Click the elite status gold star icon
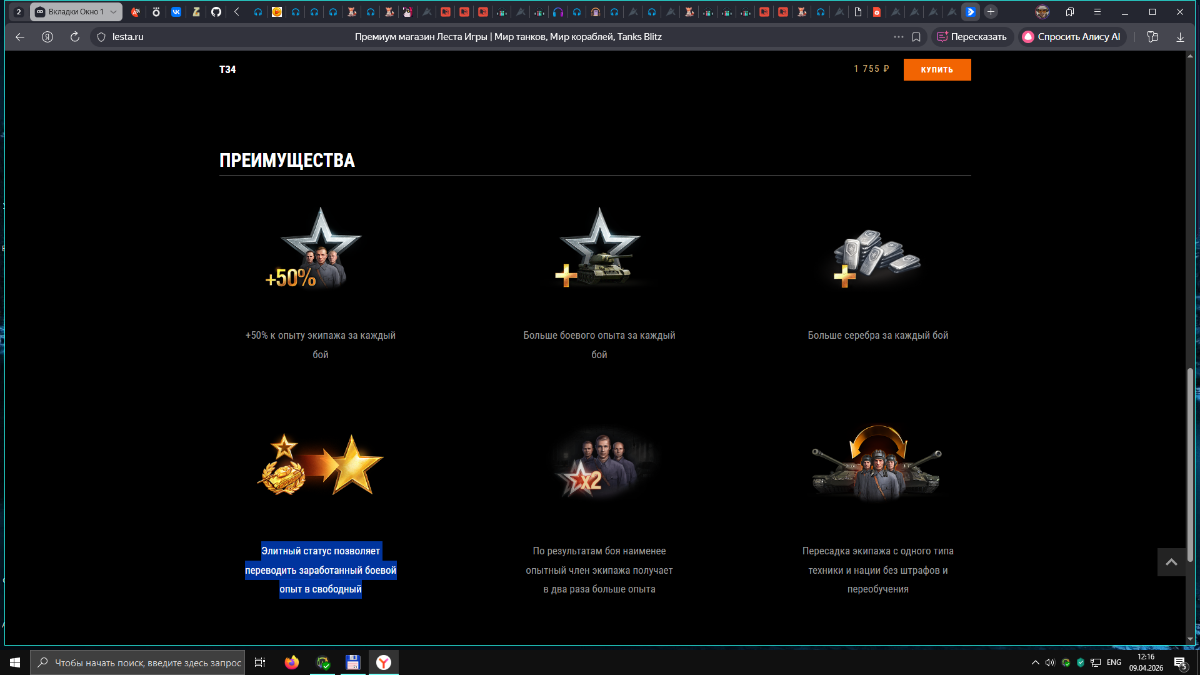Viewport: 1200px width, 675px height. click(x=322, y=464)
